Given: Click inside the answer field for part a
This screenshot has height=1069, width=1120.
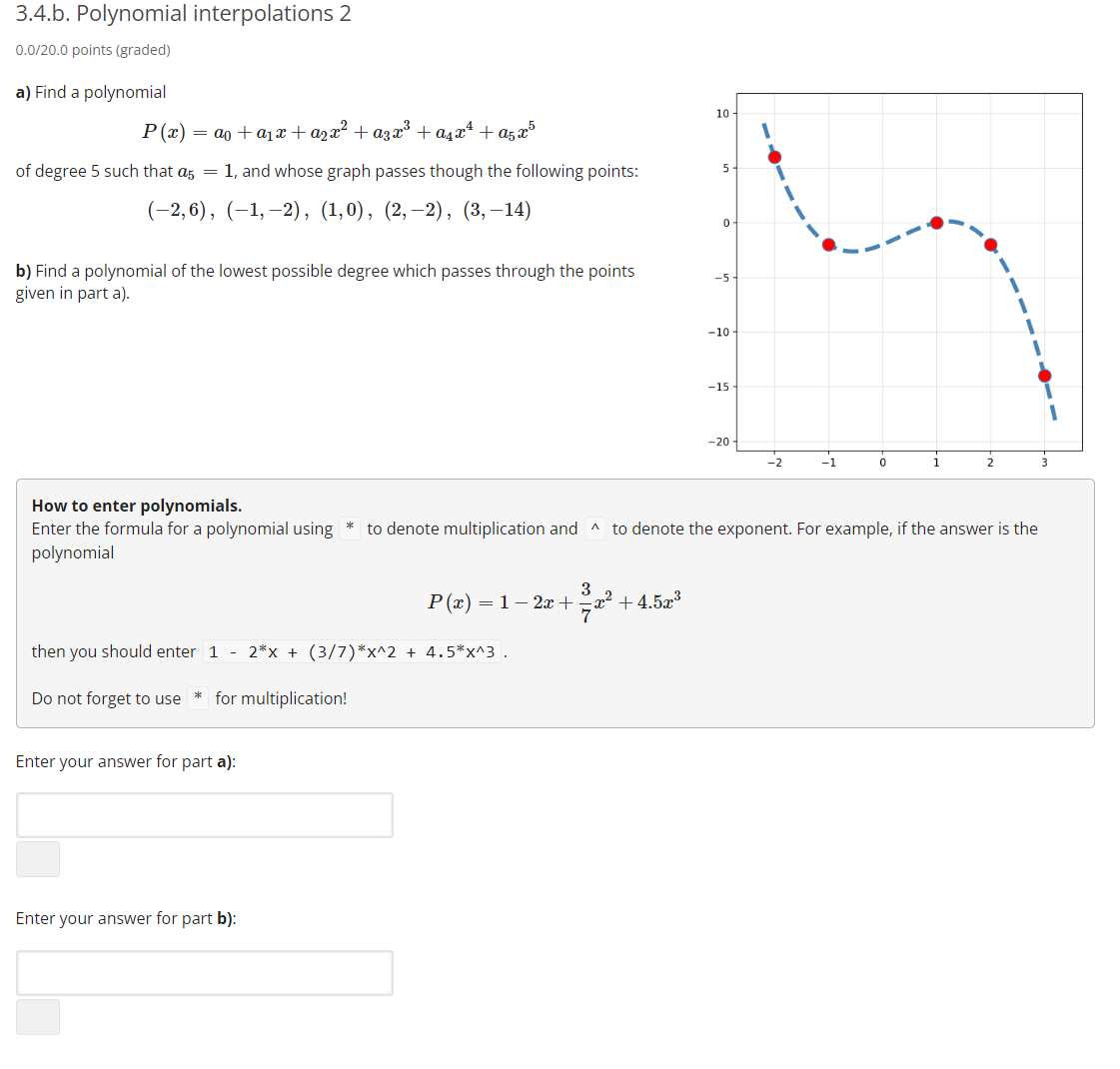Looking at the screenshot, I should pyautogui.click(x=204, y=814).
